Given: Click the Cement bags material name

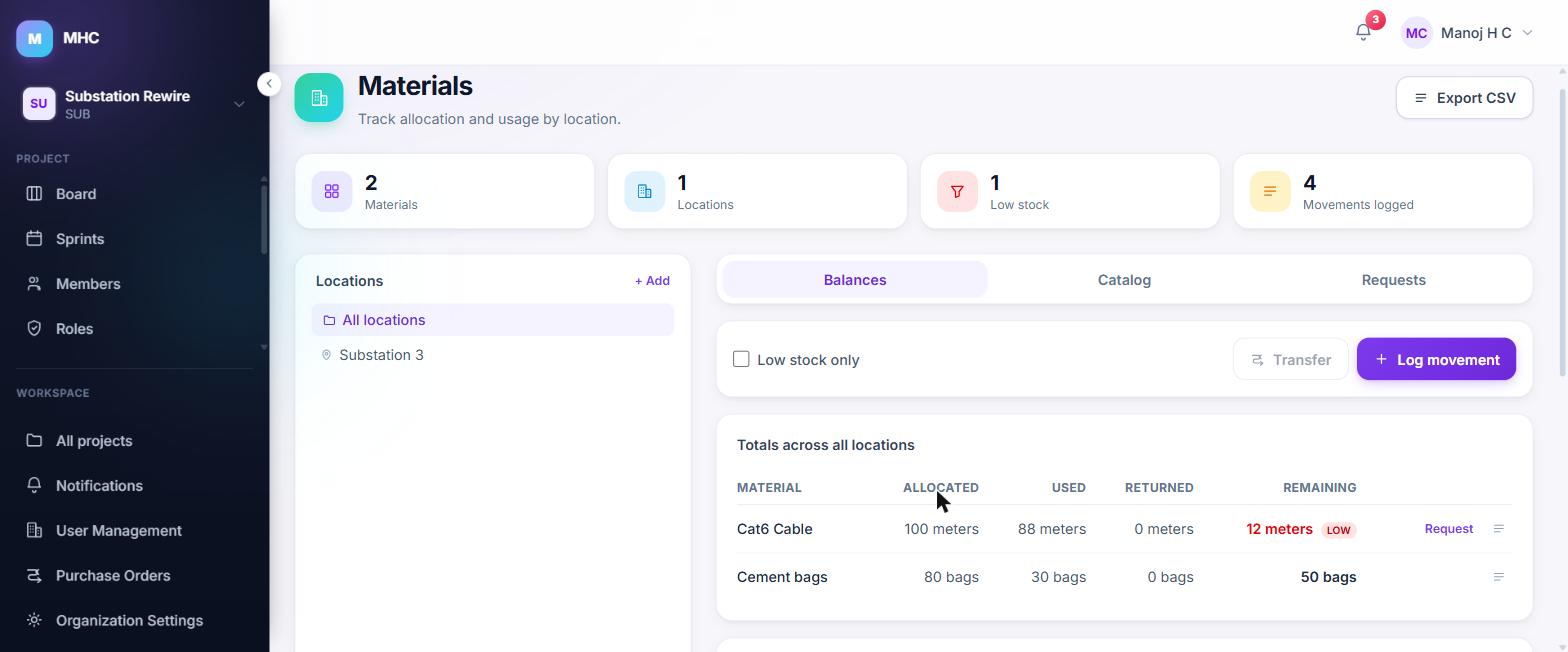Looking at the screenshot, I should (782, 577).
